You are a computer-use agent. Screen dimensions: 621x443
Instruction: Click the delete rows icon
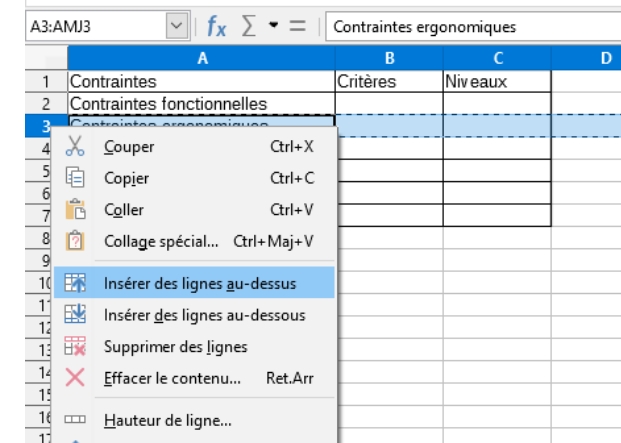75,346
